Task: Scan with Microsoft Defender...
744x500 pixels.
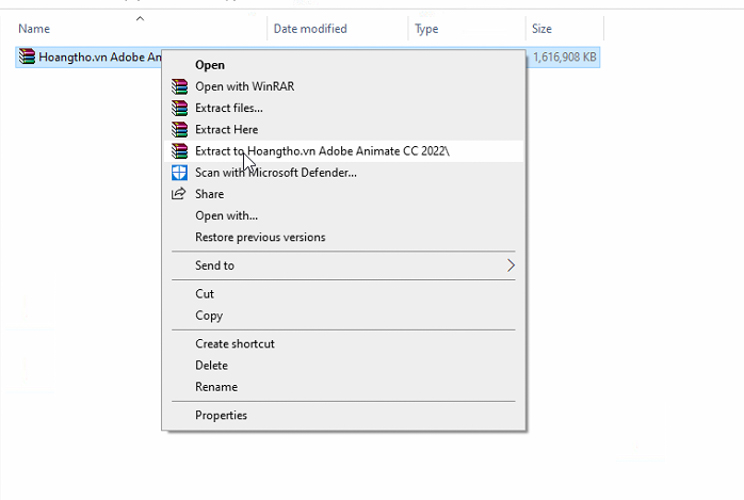Action: coord(343,173)
